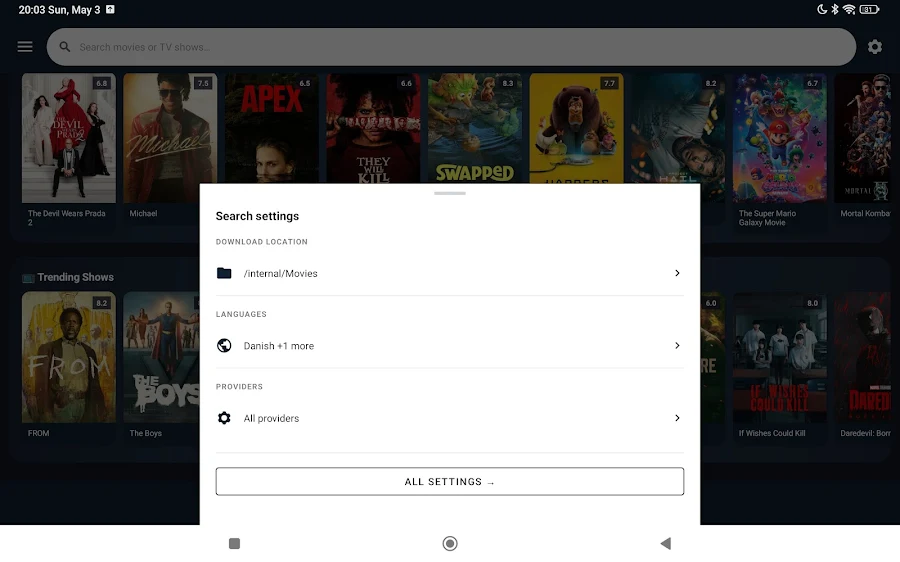
Task: Open The Boys show poster
Action: pos(162,357)
